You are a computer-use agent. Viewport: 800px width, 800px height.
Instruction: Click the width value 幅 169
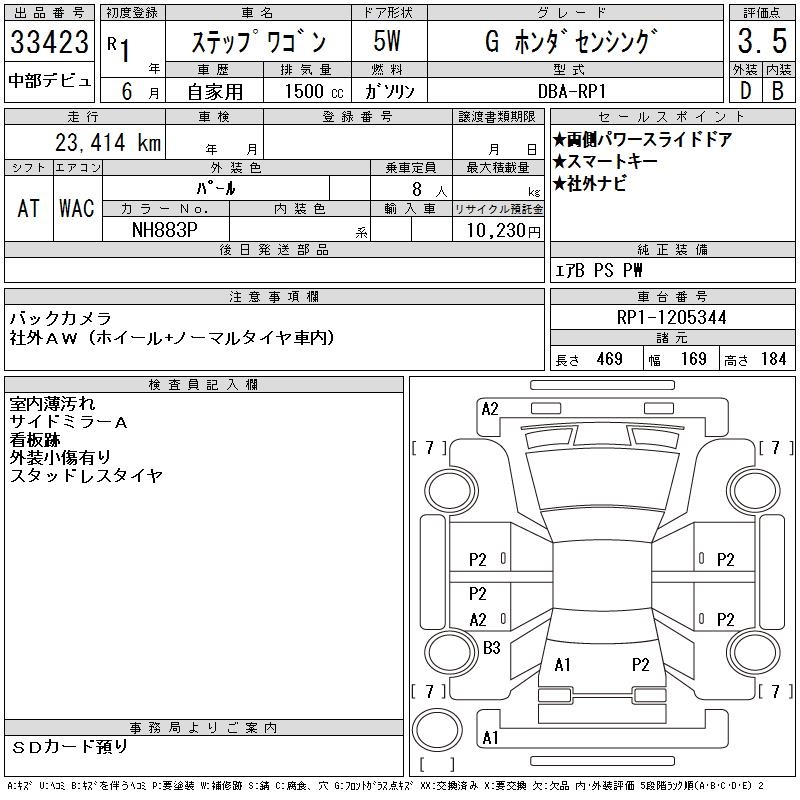[x=677, y=359]
